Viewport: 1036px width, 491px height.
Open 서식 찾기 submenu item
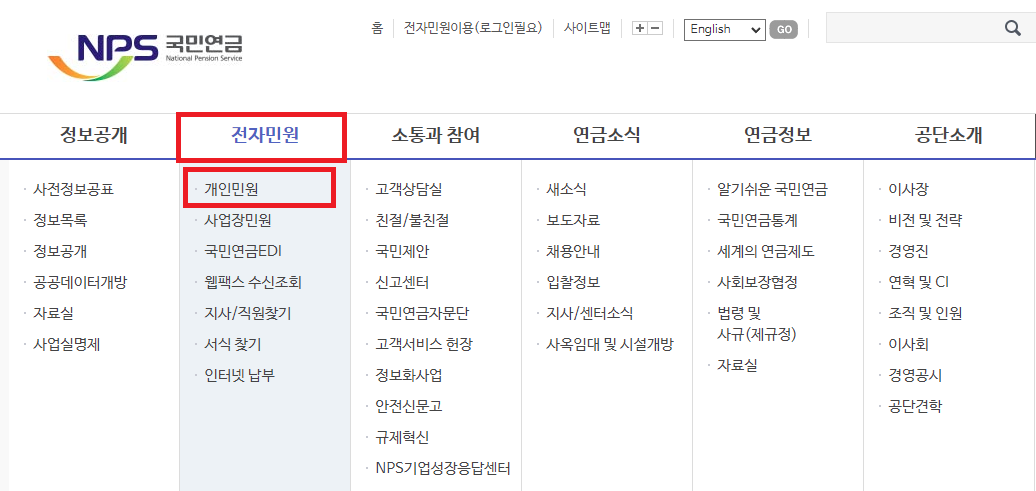point(233,344)
